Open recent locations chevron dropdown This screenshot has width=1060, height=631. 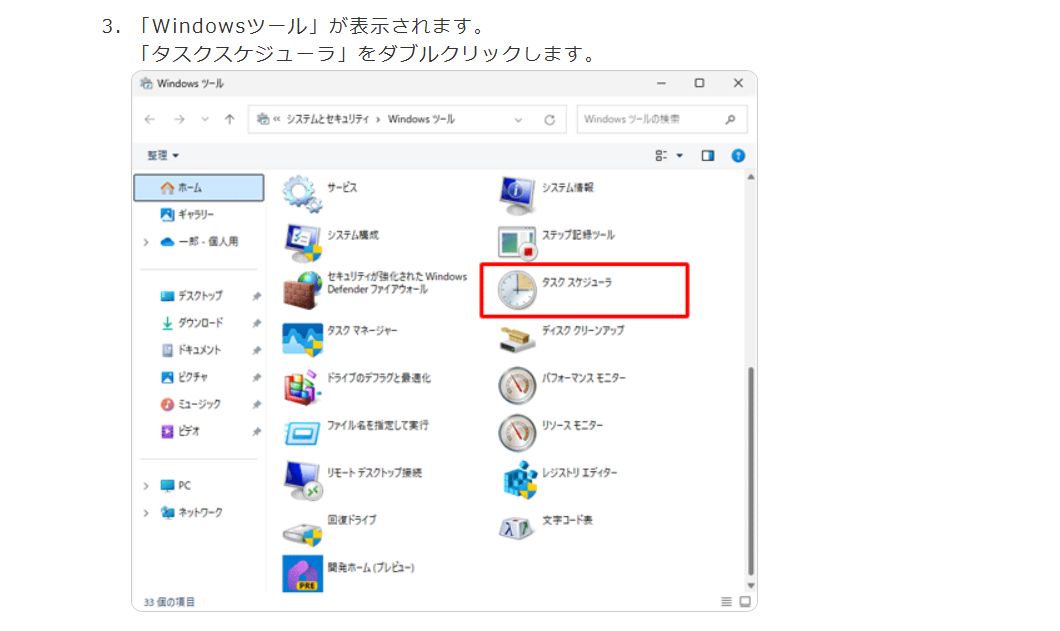[205, 120]
